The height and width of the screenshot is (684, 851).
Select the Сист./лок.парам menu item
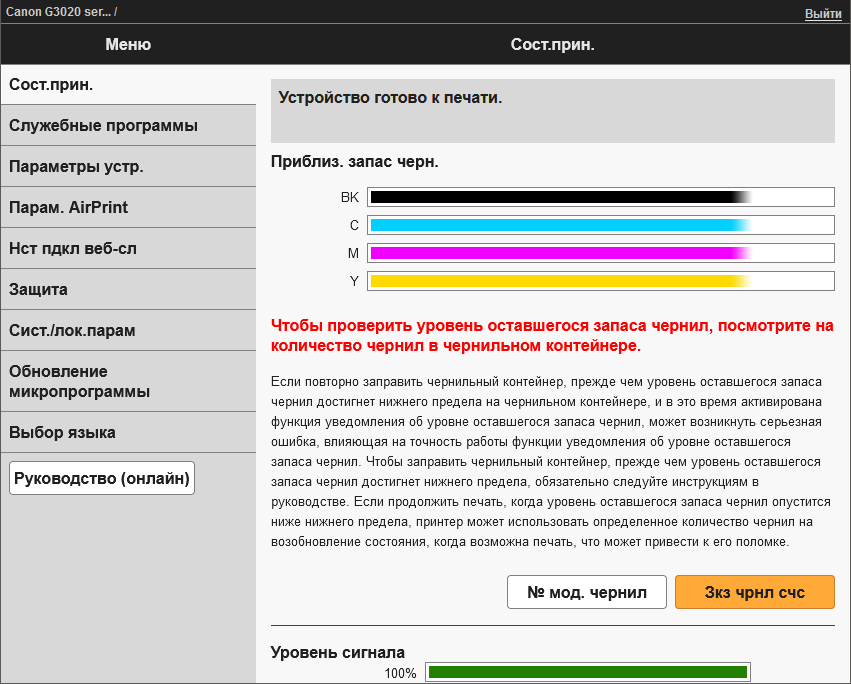pyautogui.click(x=128, y=330)
